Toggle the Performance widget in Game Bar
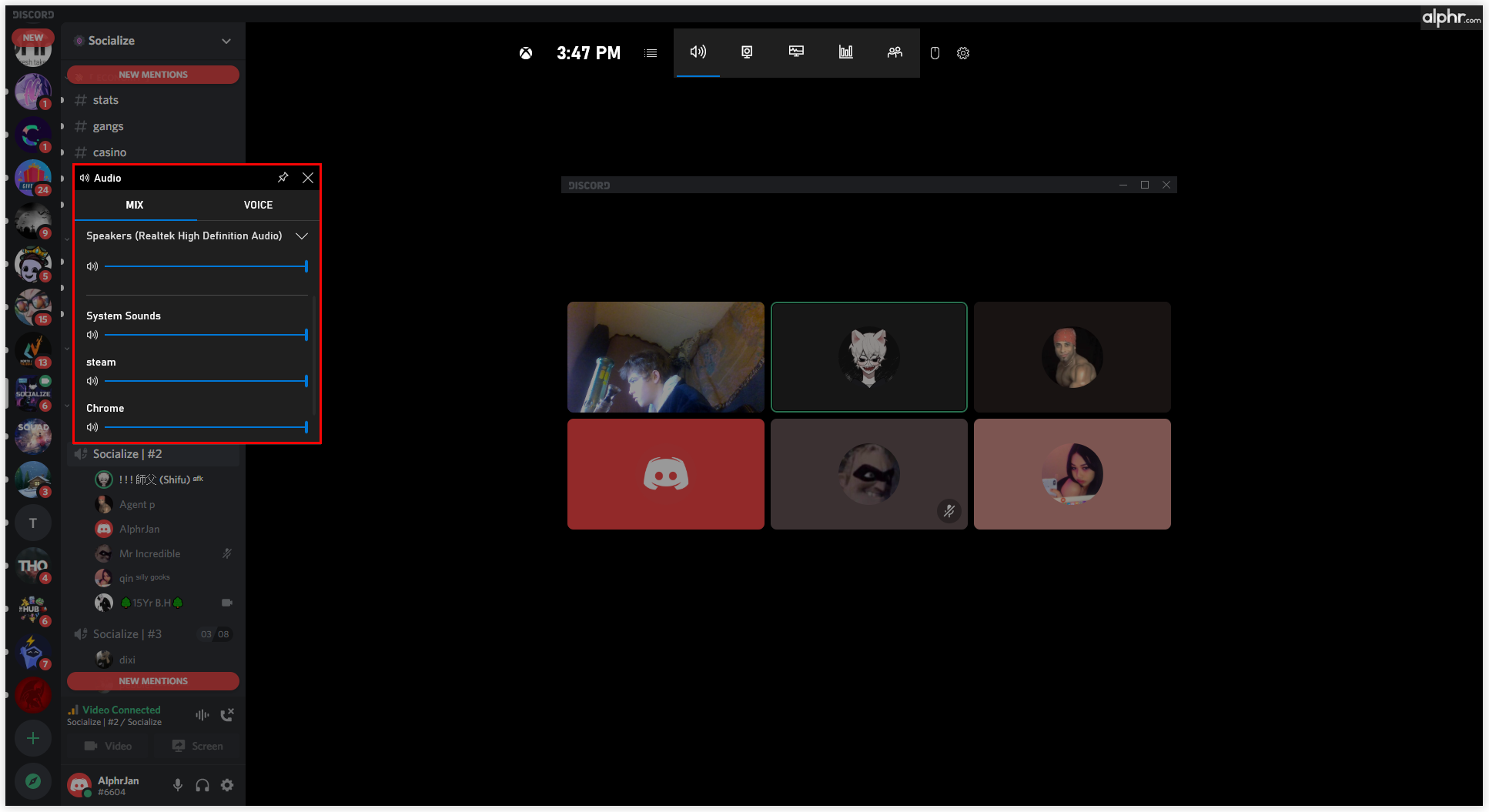1489x812 pixels. [796, 52]
